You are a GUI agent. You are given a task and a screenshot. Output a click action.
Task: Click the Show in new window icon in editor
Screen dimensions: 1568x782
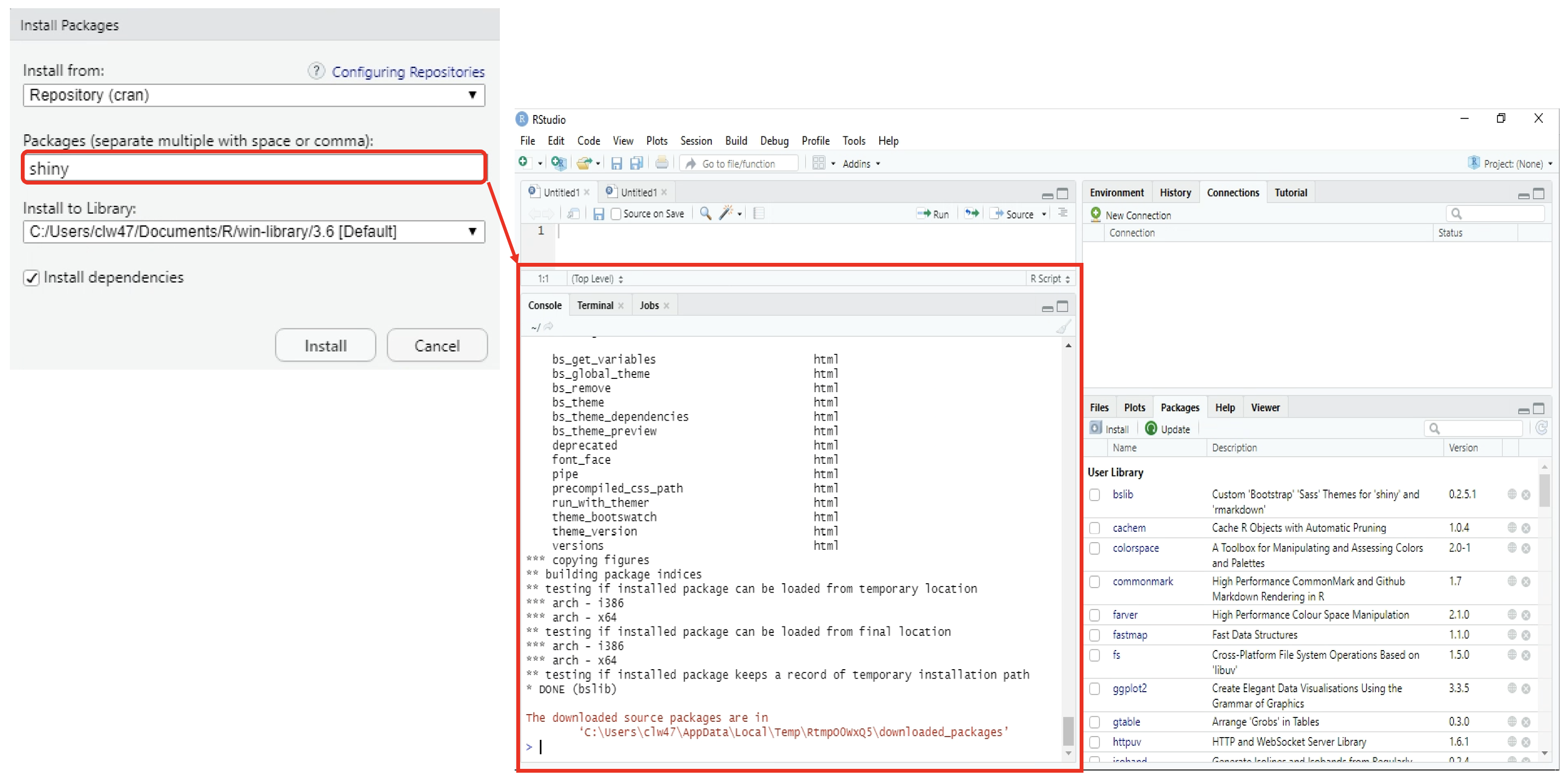click(573, 214)
